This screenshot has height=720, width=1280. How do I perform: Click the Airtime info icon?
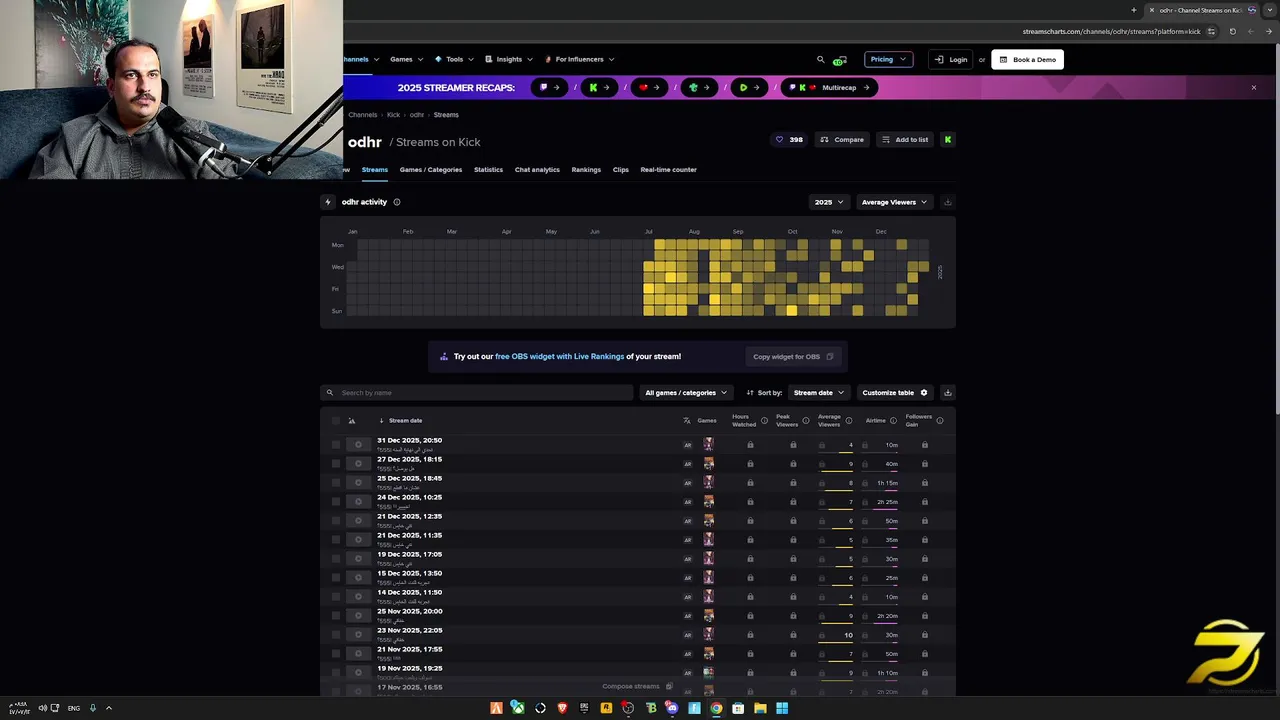pyautogui.click(x=893, y=421)
